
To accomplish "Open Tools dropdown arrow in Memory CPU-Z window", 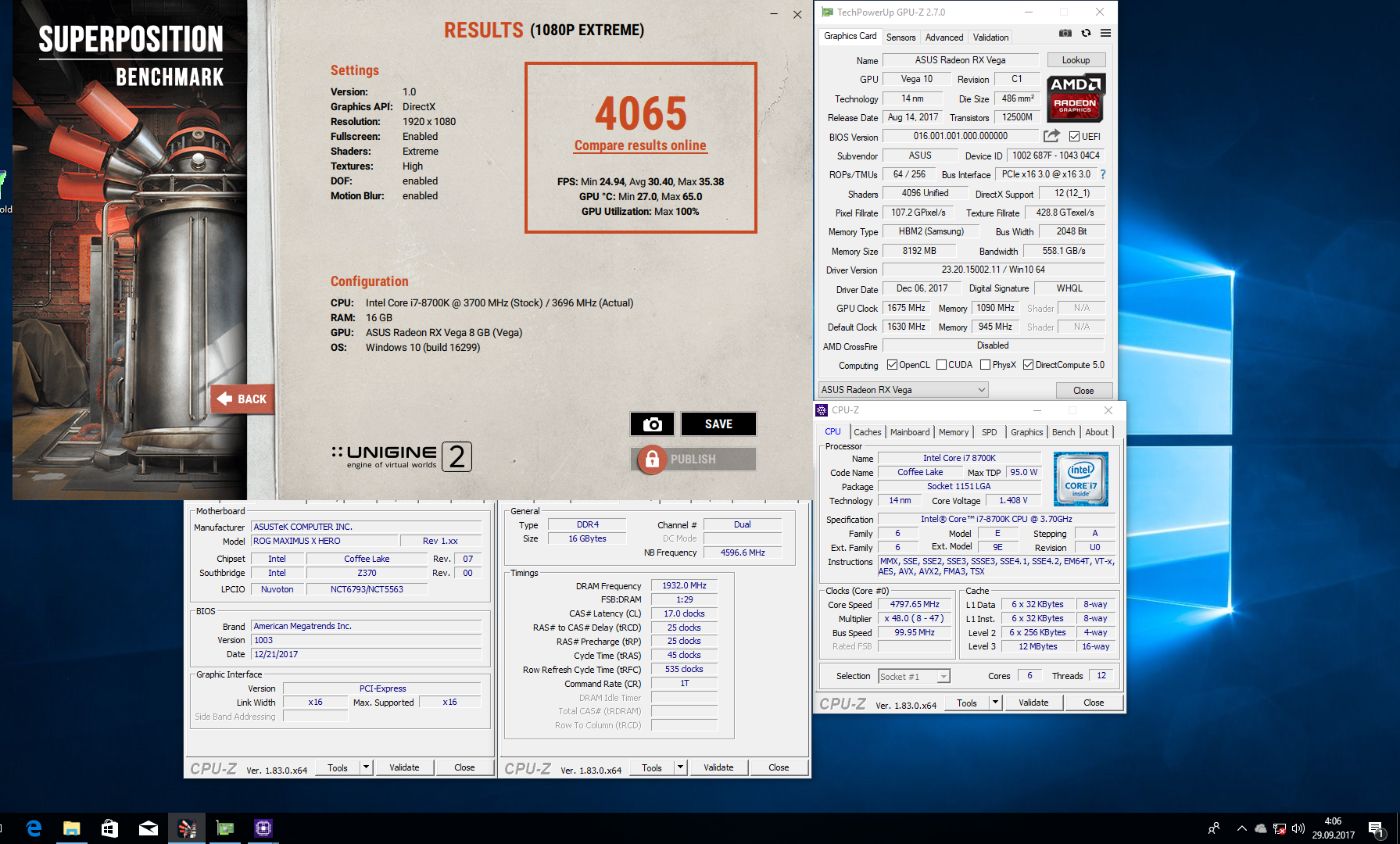I will pyautogui.click(x=680, y=767).
